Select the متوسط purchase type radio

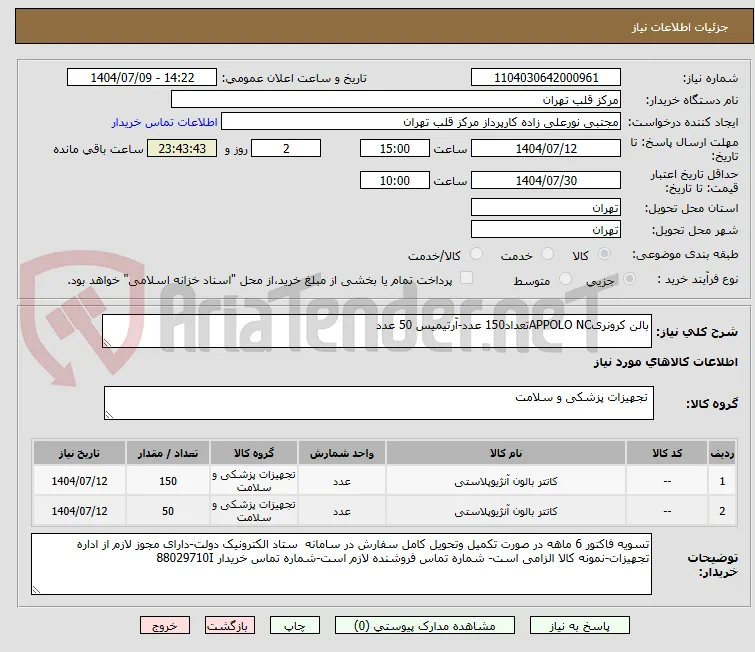(x=565, y=279)
